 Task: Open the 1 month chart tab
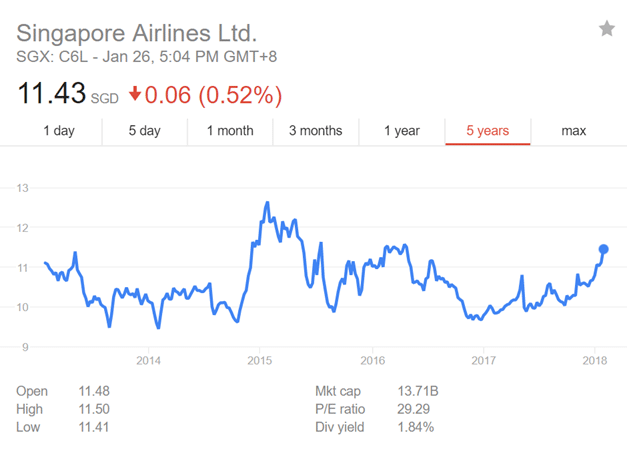pyautogui.click(x=230, y=130)
